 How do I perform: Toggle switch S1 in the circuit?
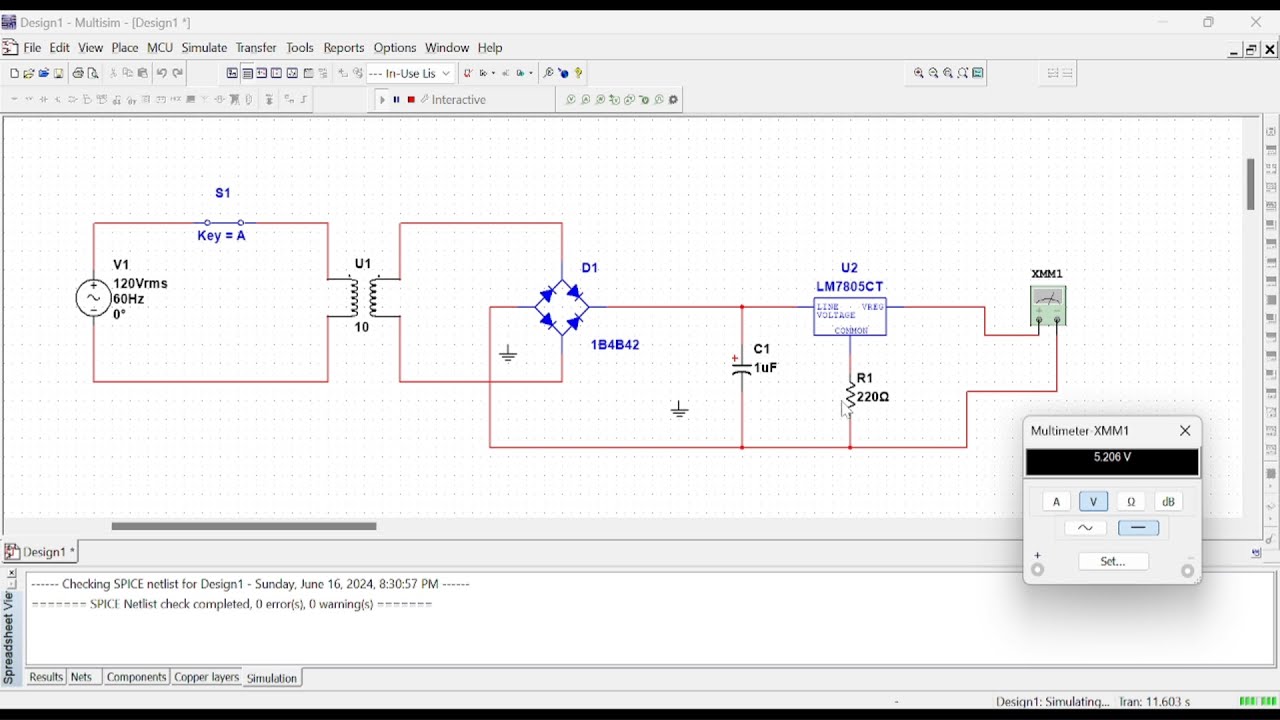coord(224,223)
